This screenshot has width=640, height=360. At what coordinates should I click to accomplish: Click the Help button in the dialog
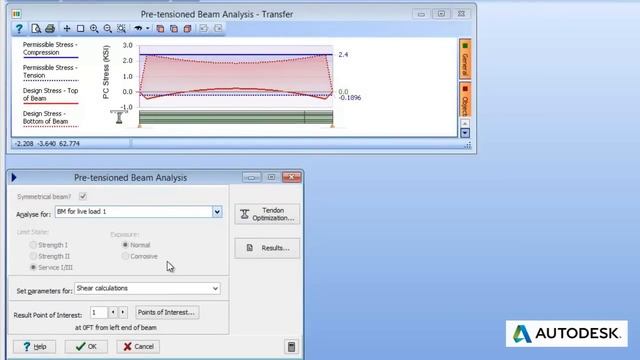34,347
